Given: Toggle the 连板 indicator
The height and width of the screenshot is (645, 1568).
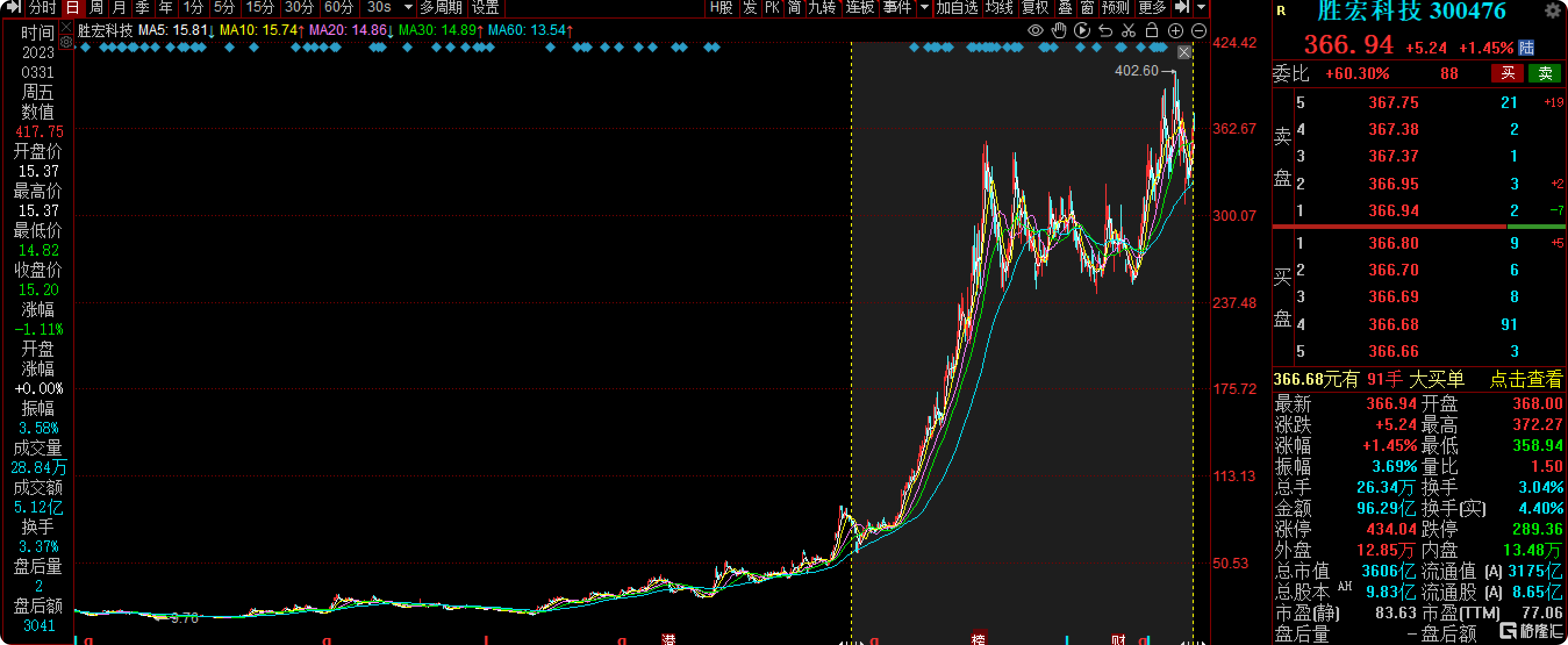Looking at the screenshot, I should pos(860,8).
